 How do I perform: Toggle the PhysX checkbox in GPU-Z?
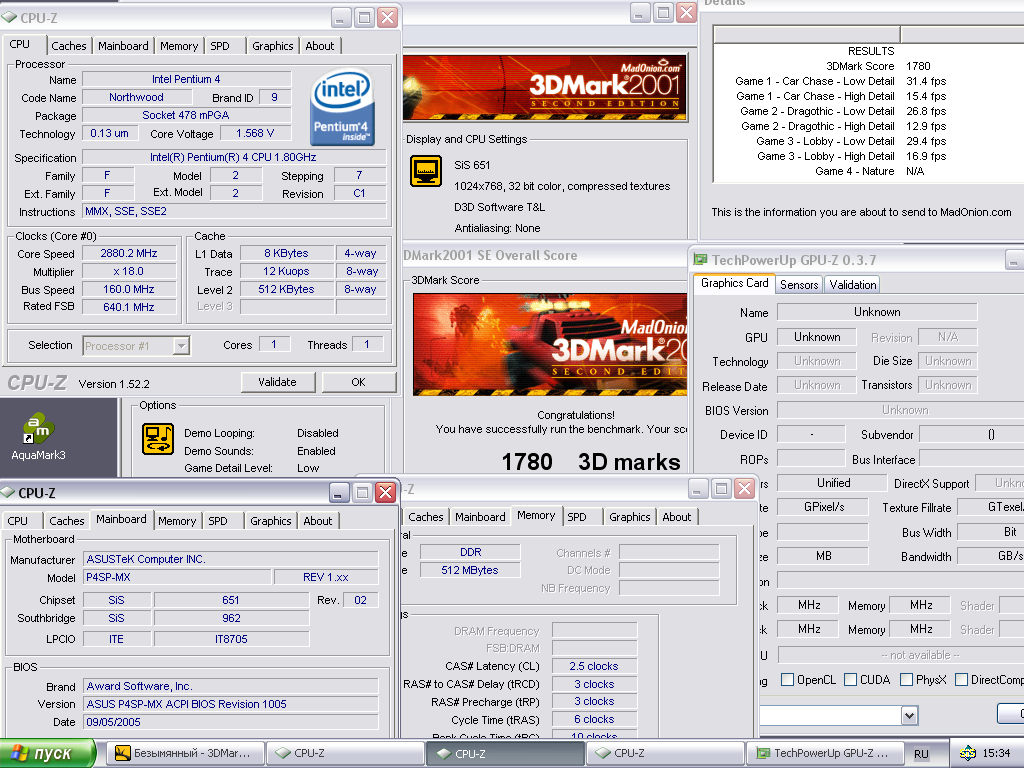[906, 680]
